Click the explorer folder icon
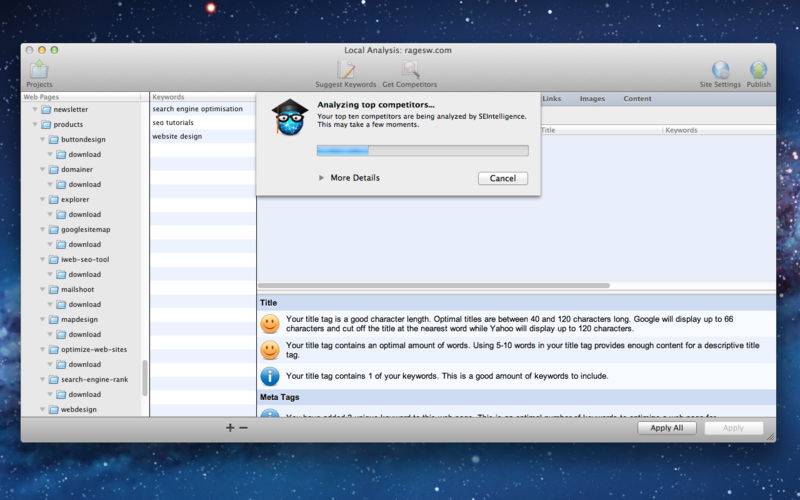The height and width of the screenshot is (500, 800). click(54, 199)
